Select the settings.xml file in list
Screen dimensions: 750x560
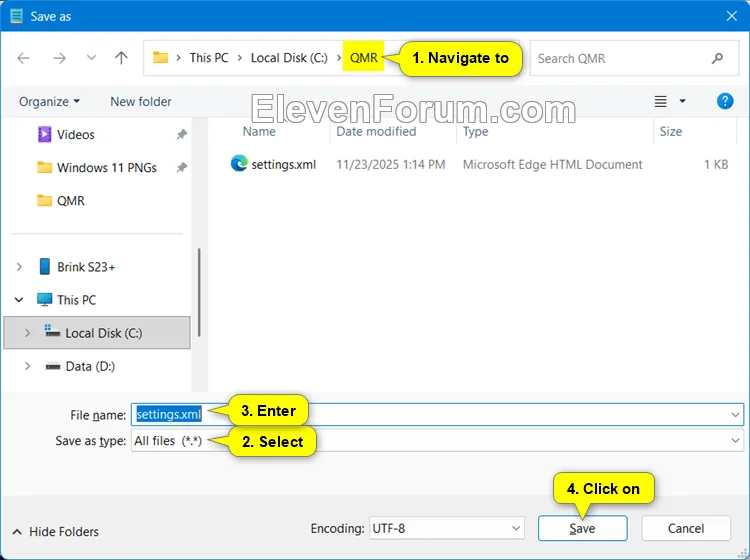284,165
